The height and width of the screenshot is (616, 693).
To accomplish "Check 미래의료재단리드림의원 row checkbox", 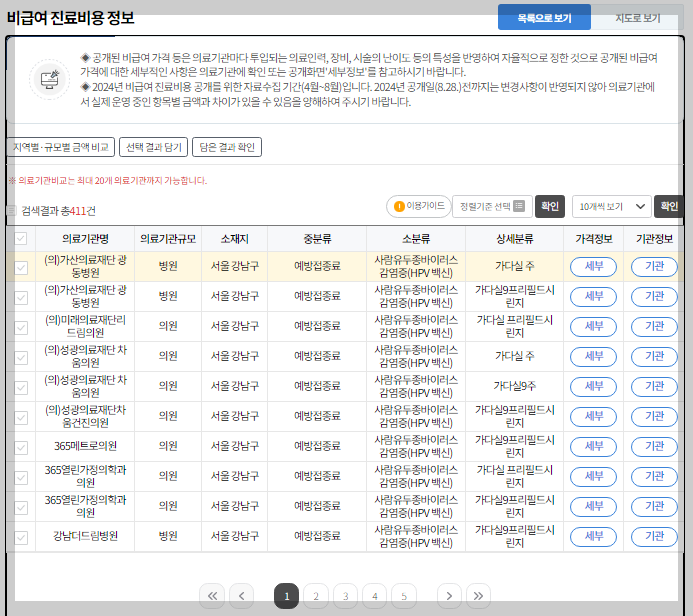I will [x=21, y=327].
